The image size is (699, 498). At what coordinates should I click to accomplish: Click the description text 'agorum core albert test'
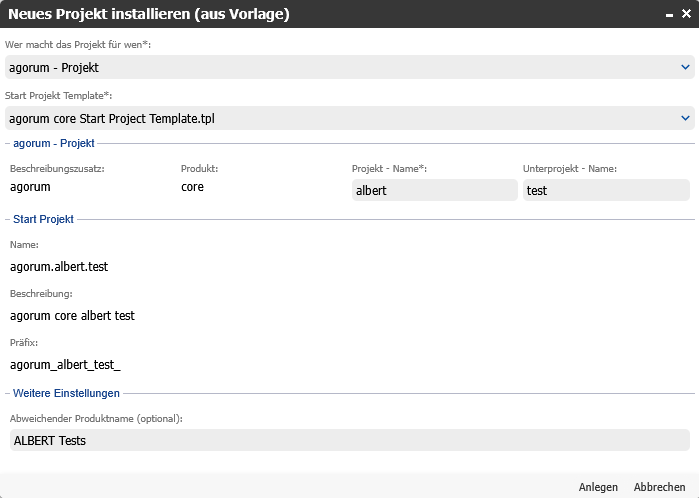pyautogui.click(x=72, y=316)
